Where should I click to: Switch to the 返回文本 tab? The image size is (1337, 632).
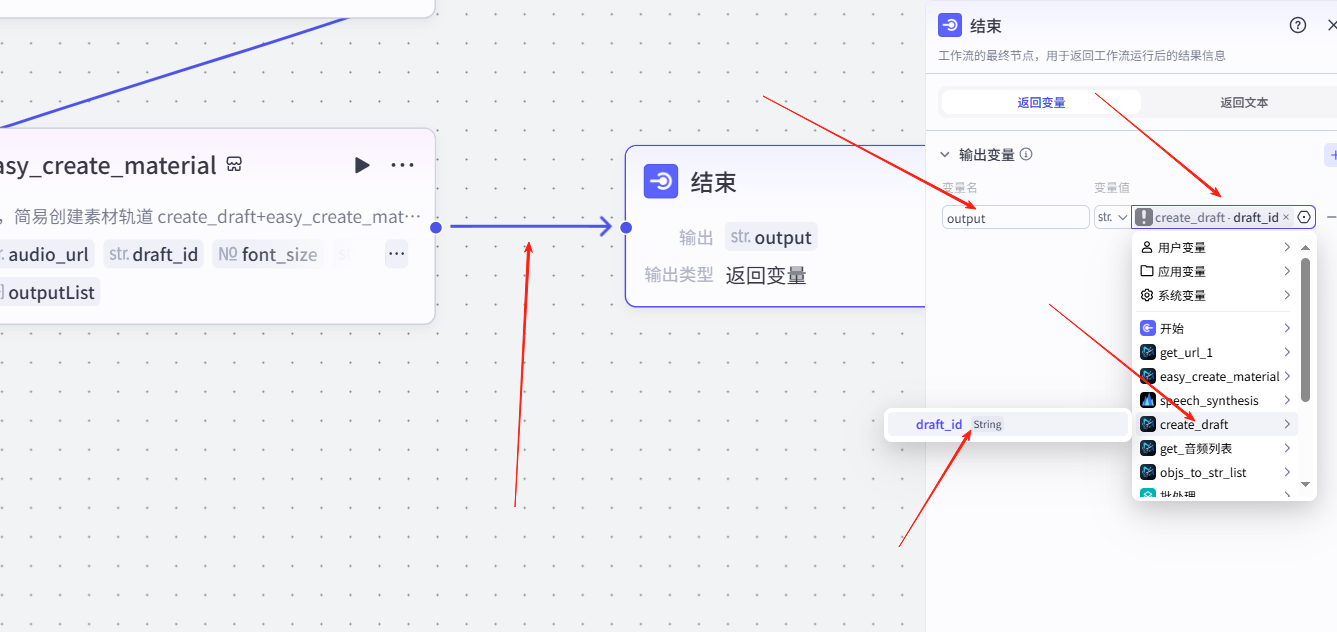pyautogui.click(x=1243, y=102)
